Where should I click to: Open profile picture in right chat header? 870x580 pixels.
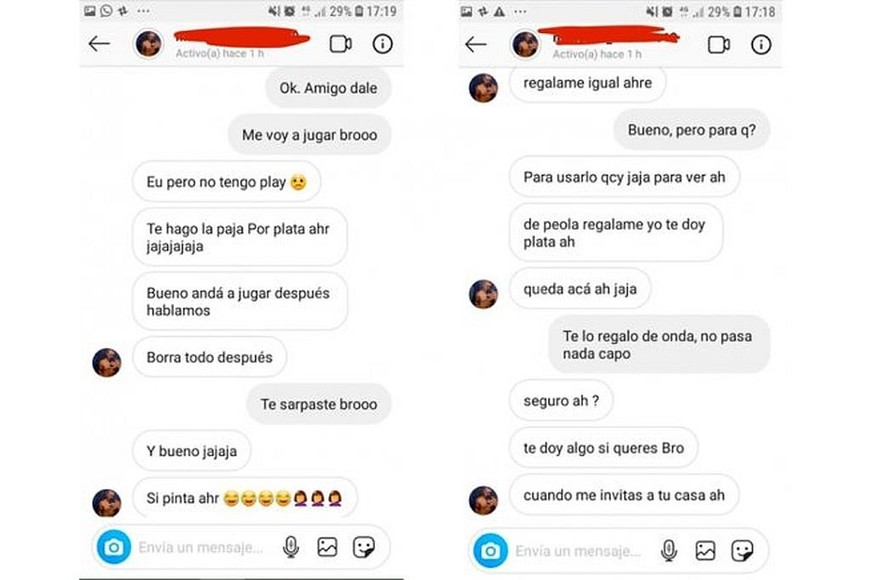525,44
